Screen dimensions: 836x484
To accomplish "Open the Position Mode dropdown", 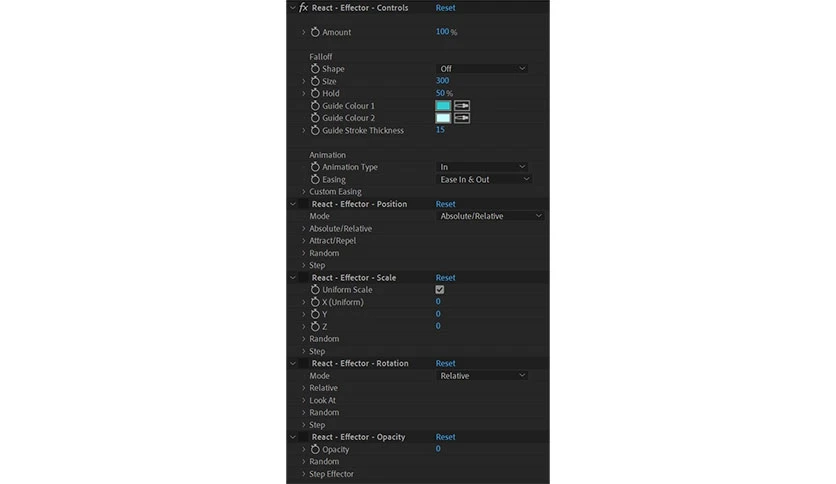I will 491,216.
